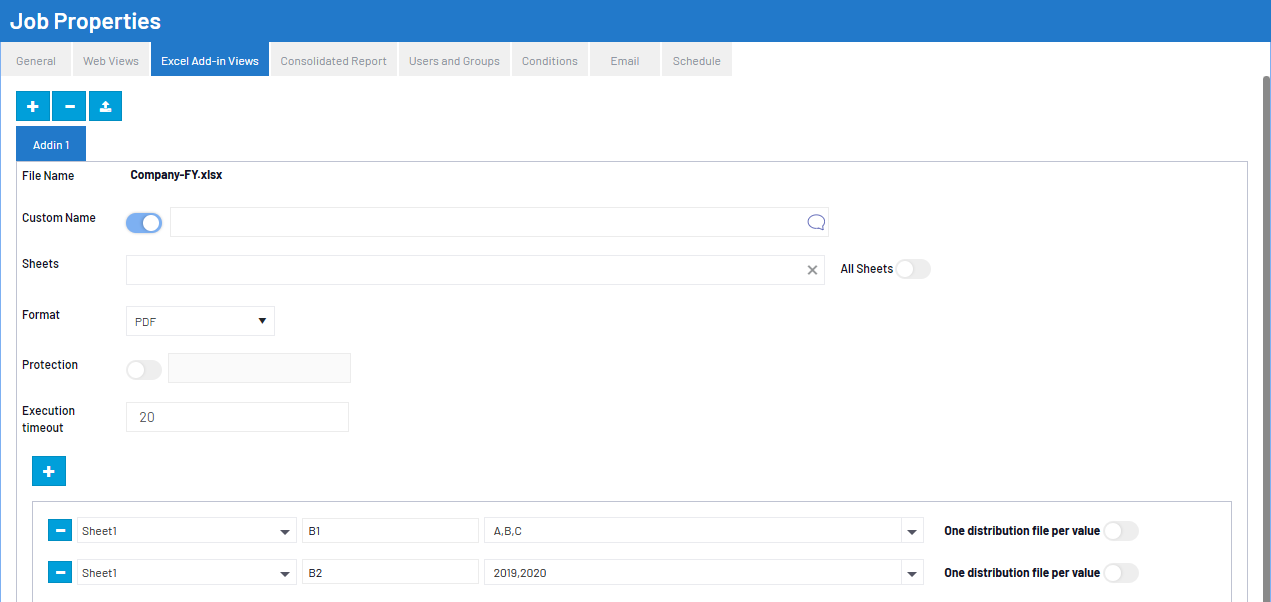Turn on the Protection toggle
The image size is (1271, 602).
(x=144, y=370)
